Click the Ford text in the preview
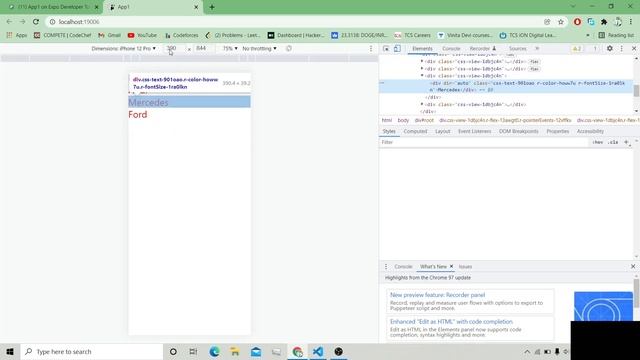The width and height of the screenshot is (640, 360). [138, 115]
